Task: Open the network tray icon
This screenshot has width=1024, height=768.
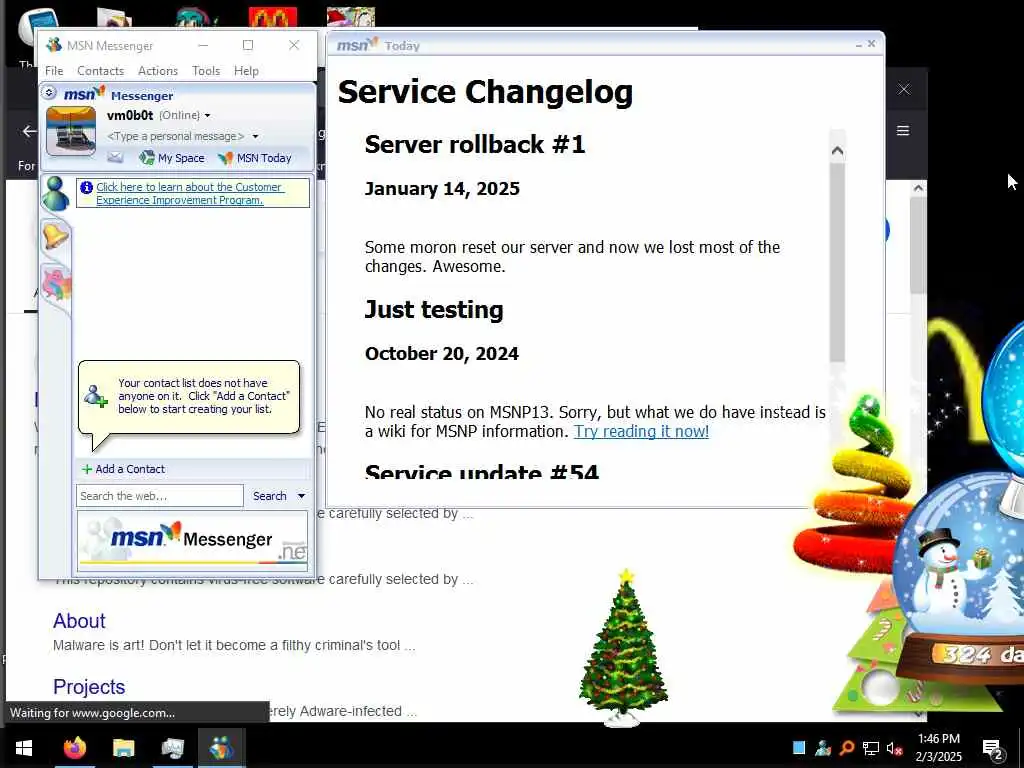Action: [871, 748]
